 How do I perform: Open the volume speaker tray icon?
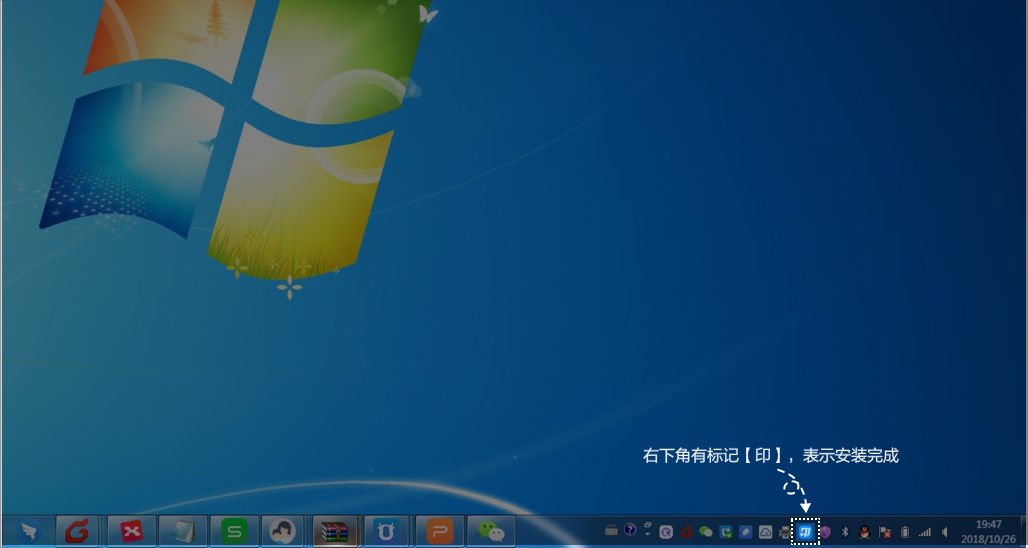pos(945,532)
